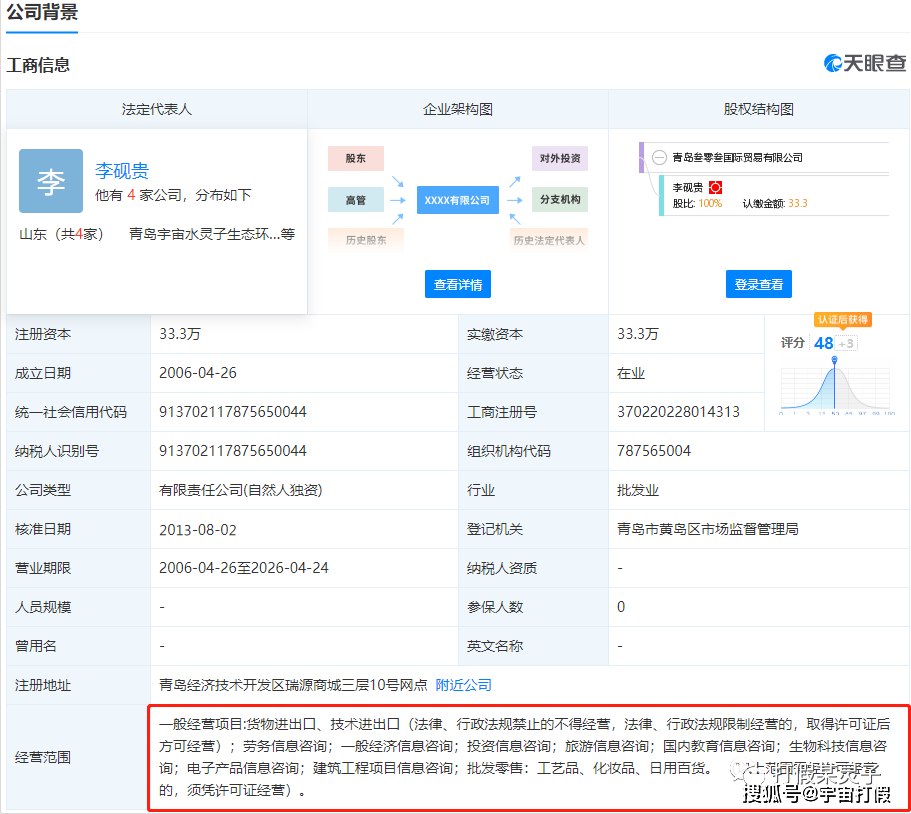
Task: Click the 有限责任公司(自然人独资) company type
Action: tap(241, 490)
